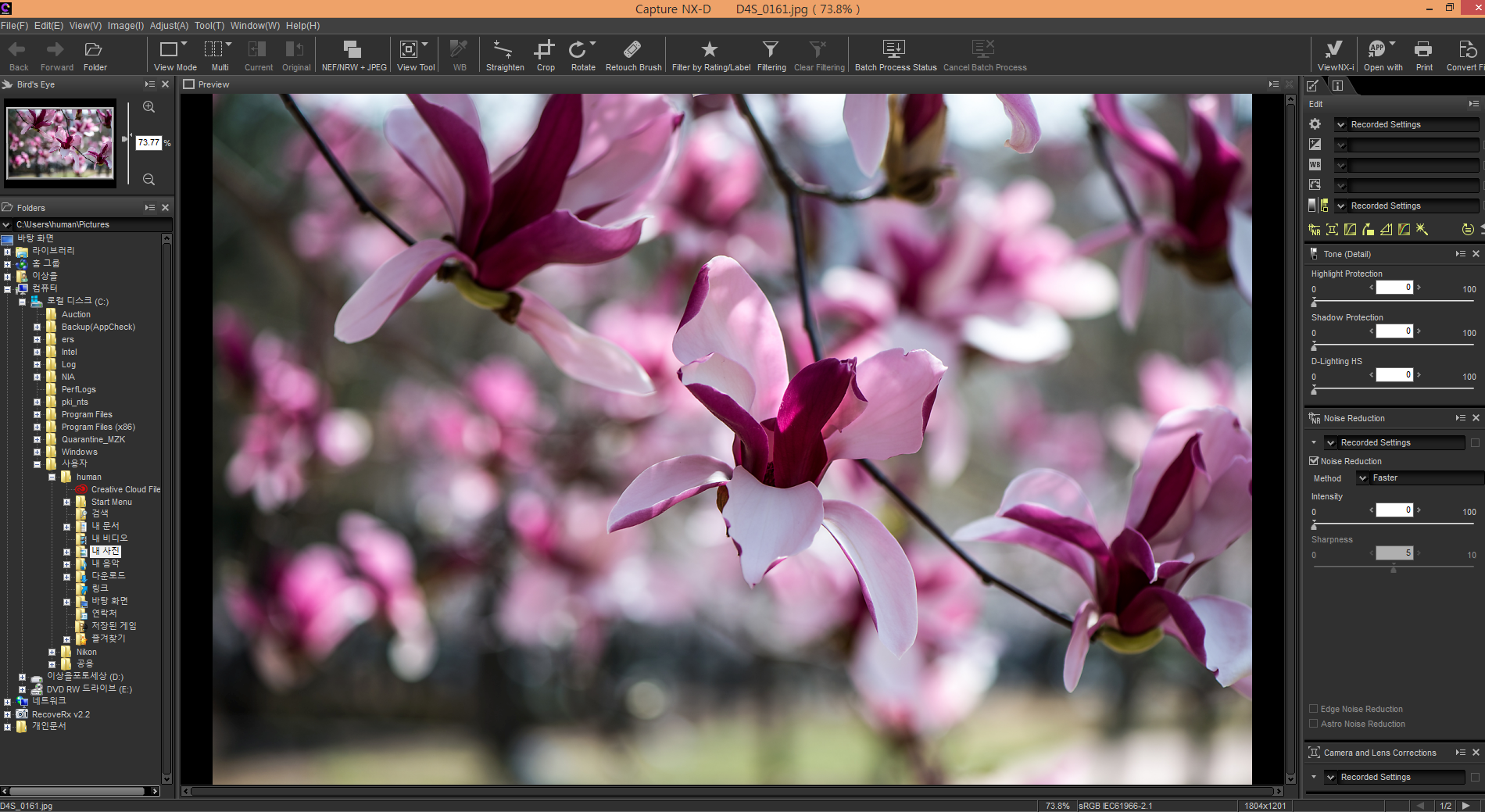Click the Bird's Eye thumbnail image
The height and width of the screenshot is (812, 1485).
[60, 143]
